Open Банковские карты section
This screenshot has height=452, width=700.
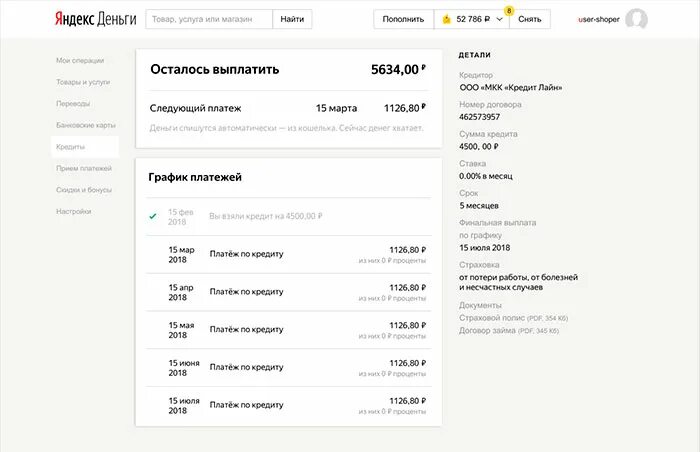(86, 125)
